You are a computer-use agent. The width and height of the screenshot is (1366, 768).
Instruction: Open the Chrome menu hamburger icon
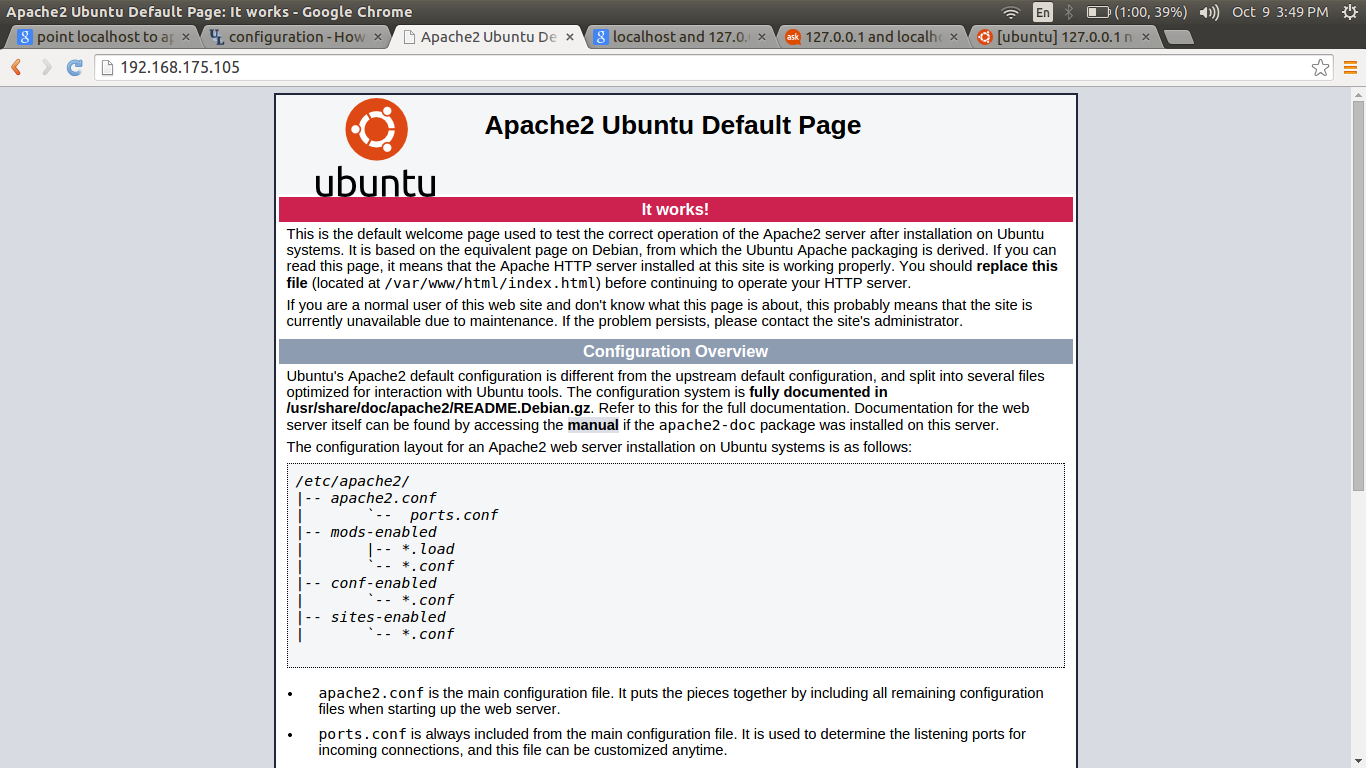pyautogui.click(x=1350, y=68)
